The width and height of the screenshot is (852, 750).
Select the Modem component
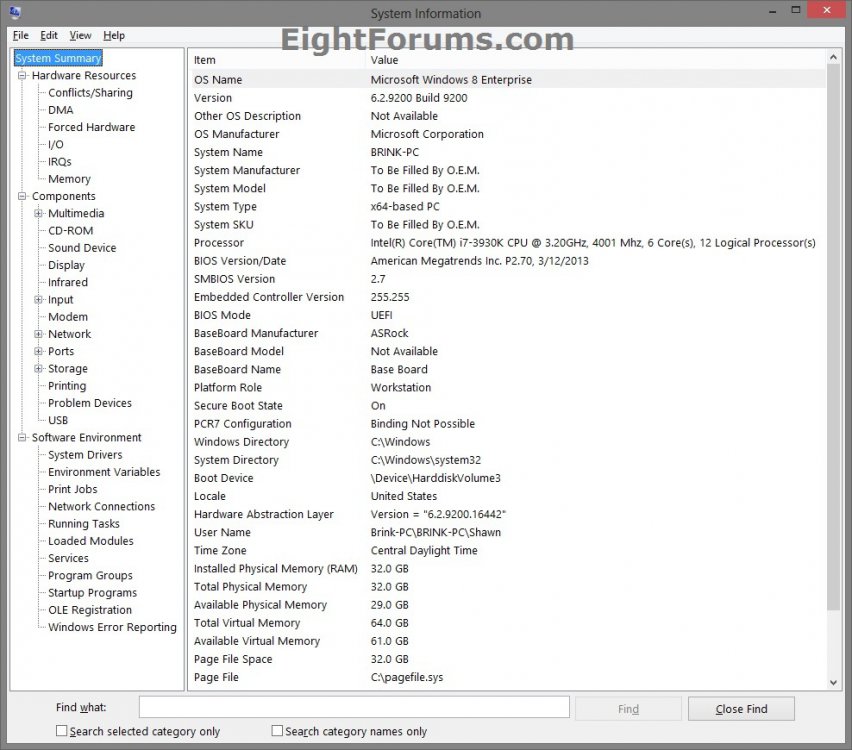[x=67, y=317]
